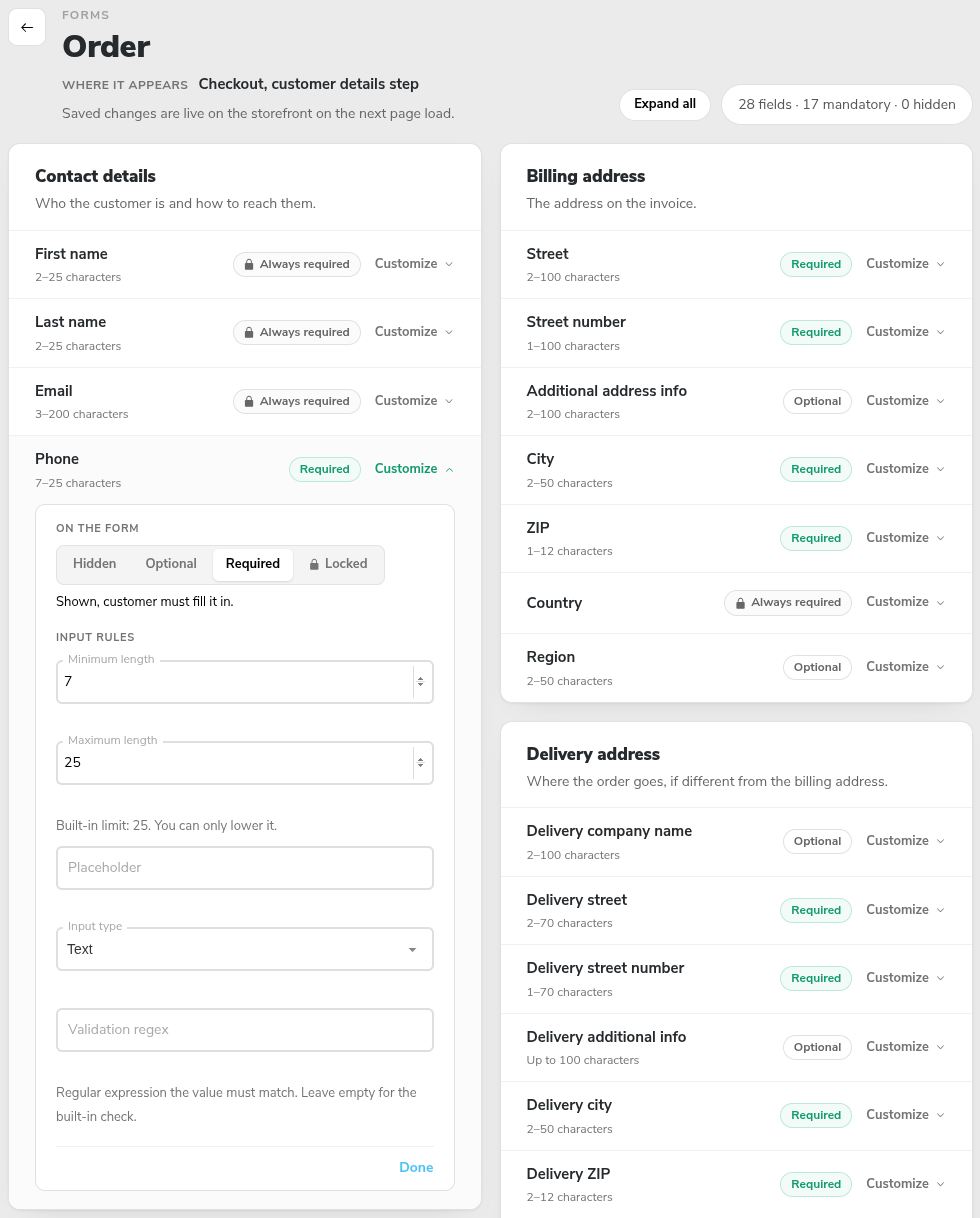Click the Placeholder input field
Screen dimensions: 980x1218
click(245, 868)
